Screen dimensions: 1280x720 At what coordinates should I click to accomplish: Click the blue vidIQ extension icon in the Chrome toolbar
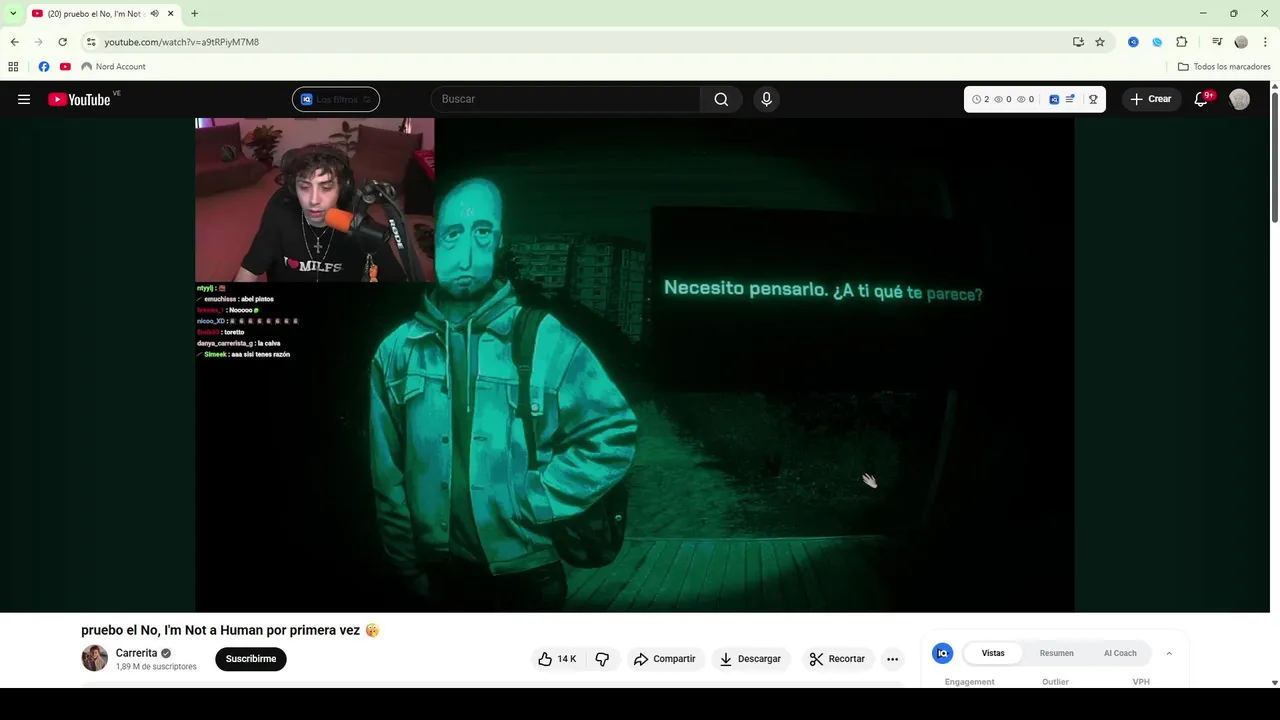(1133, 42)
